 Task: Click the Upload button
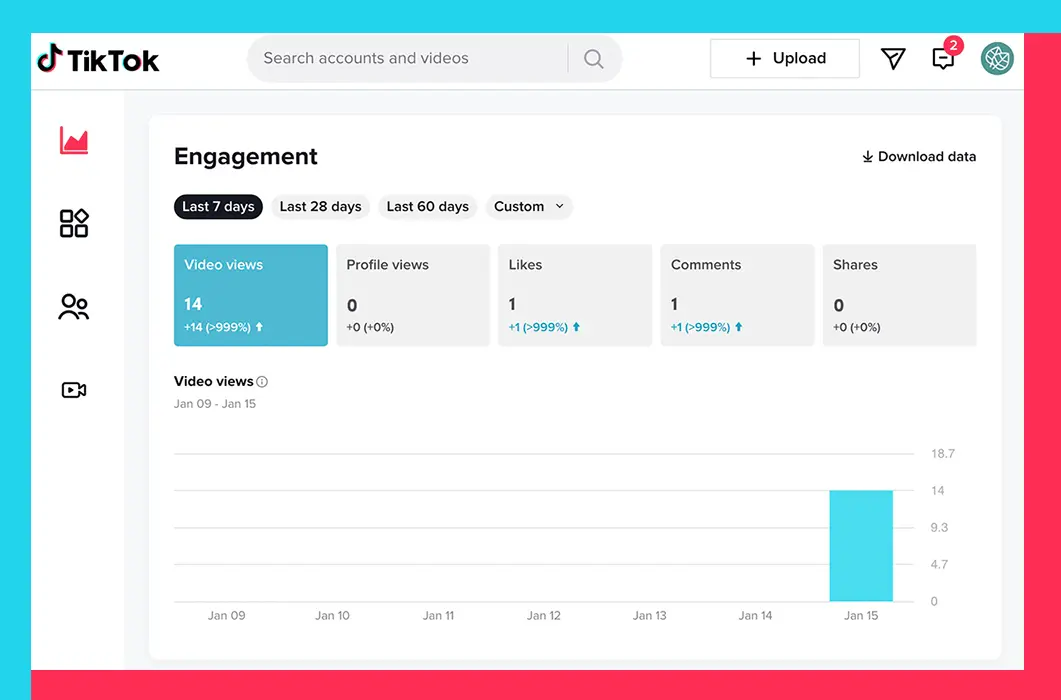pyautogui.click(x=785, y=59)
